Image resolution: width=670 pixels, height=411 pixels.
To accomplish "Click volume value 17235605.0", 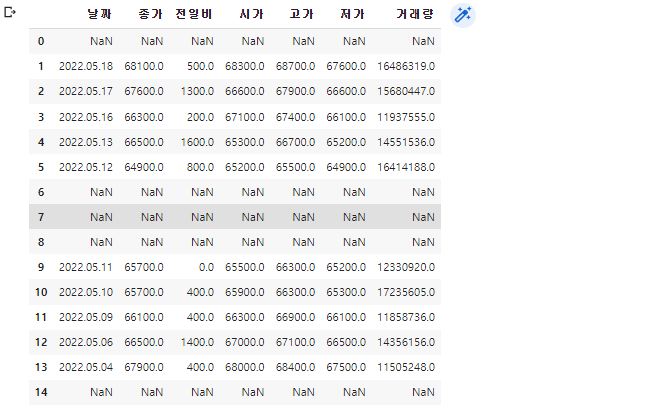I will pos(406,292).
